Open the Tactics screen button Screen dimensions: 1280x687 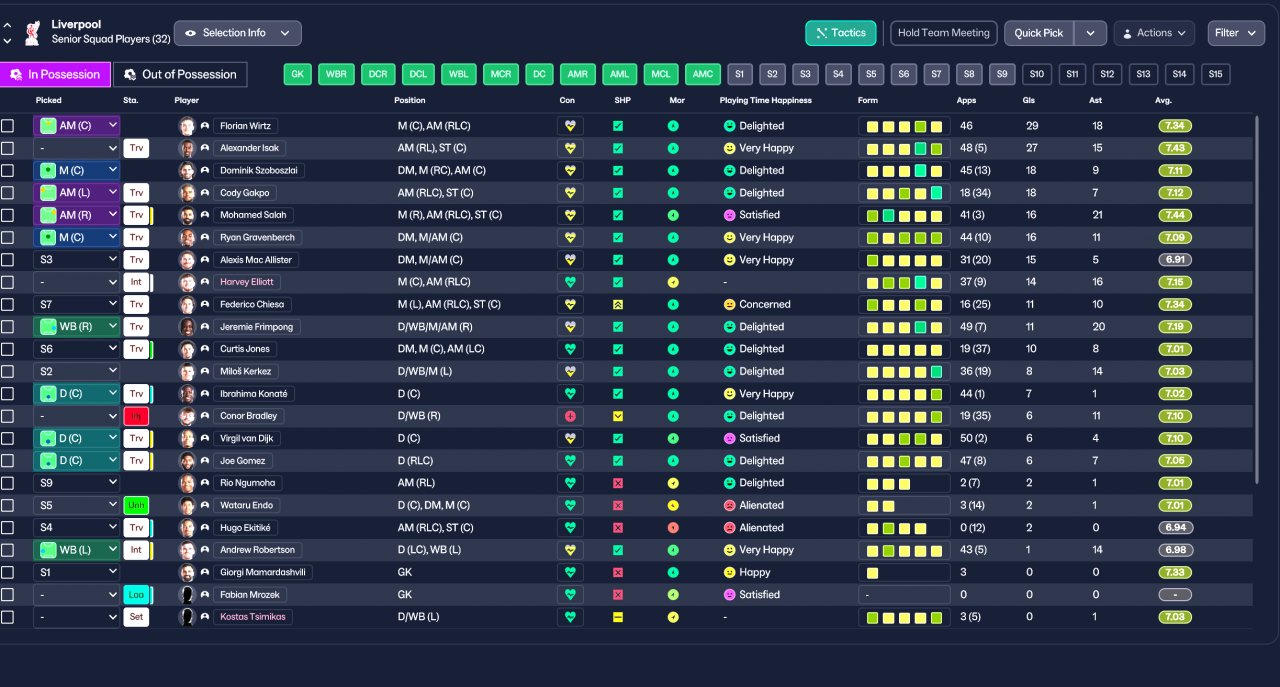tap(841, 33)
